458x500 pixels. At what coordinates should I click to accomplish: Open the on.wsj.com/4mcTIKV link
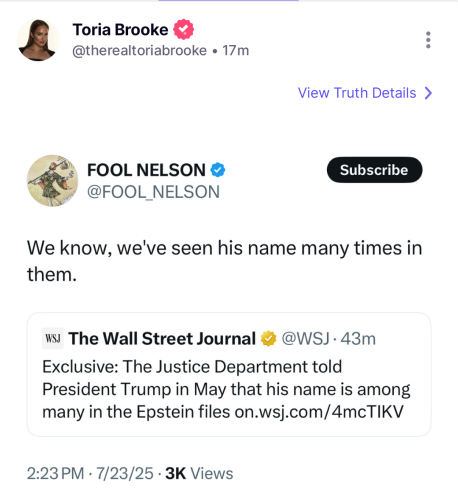(x=319, y=411)
